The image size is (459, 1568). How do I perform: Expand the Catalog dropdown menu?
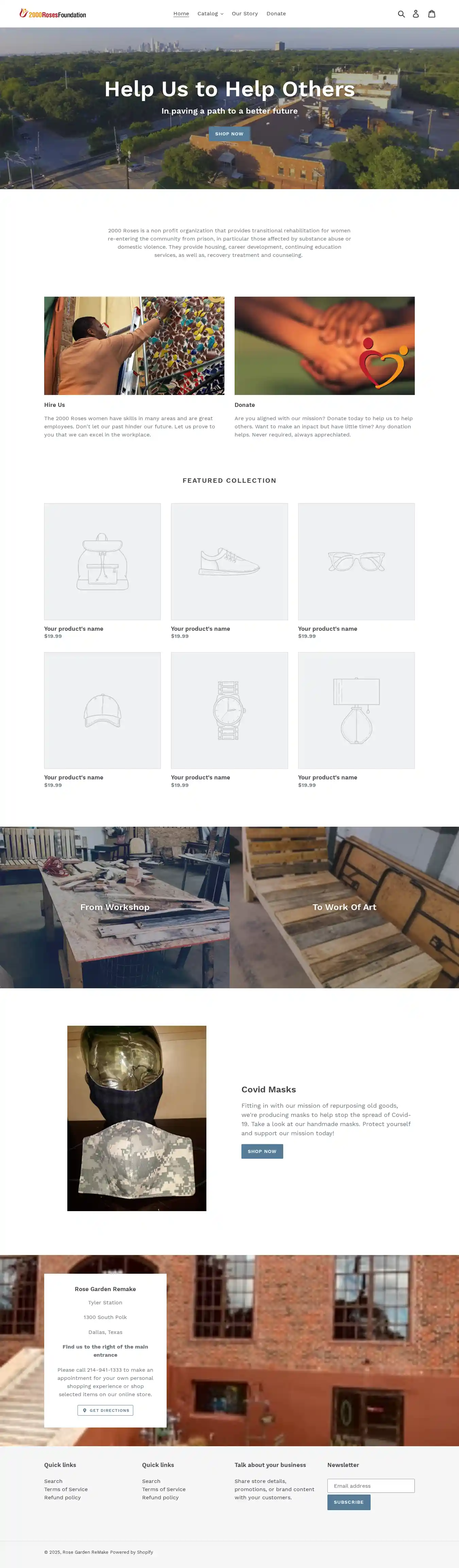[x=210, y=13]
